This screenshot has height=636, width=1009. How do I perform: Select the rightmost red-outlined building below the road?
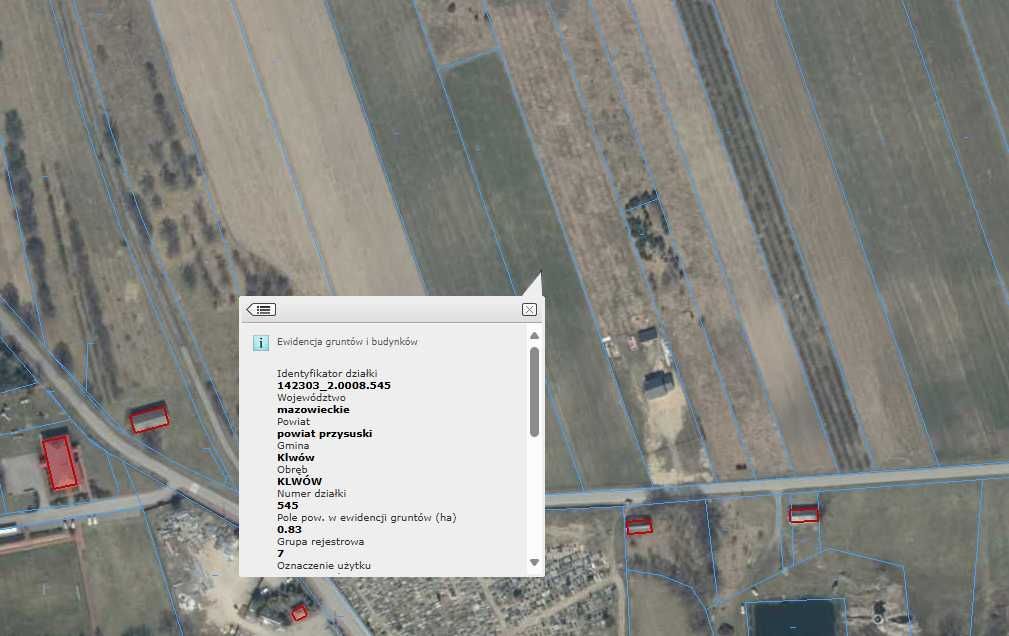(x=803, y=514)
